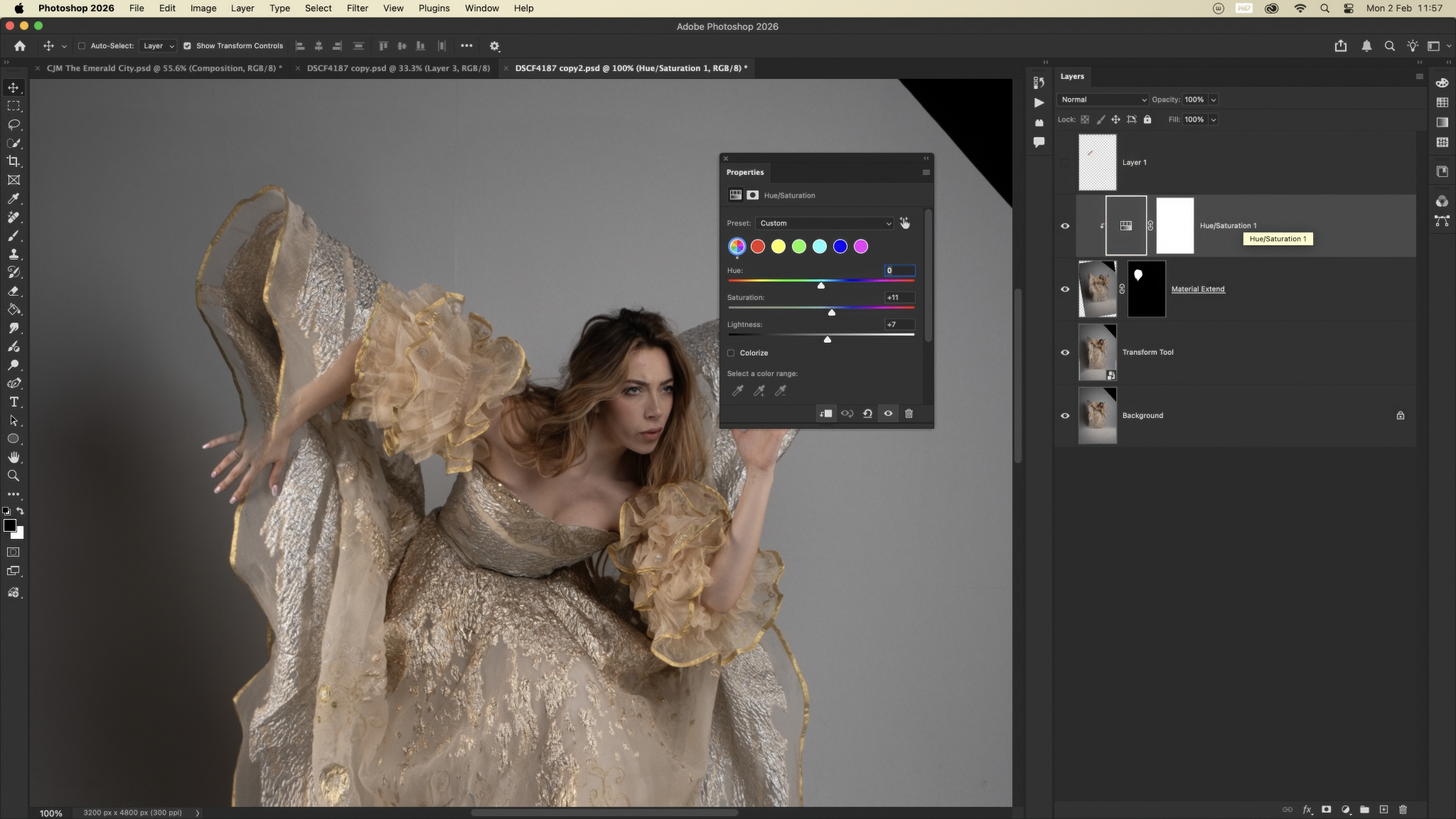Uncheck Show Transform Controls
Screen dimensions: 1456x819
click(187, 46)
